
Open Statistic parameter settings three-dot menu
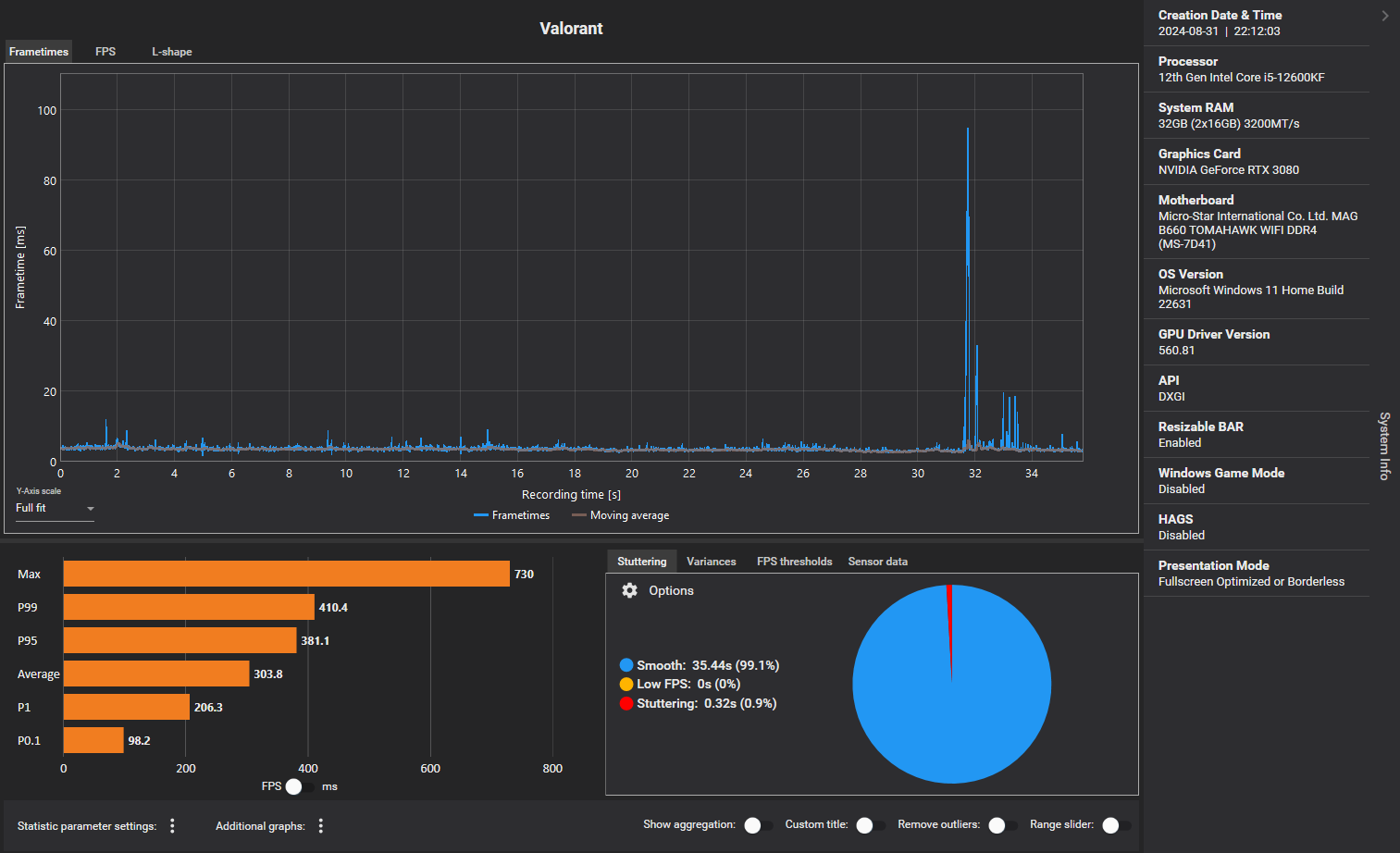tap(172, 826)
